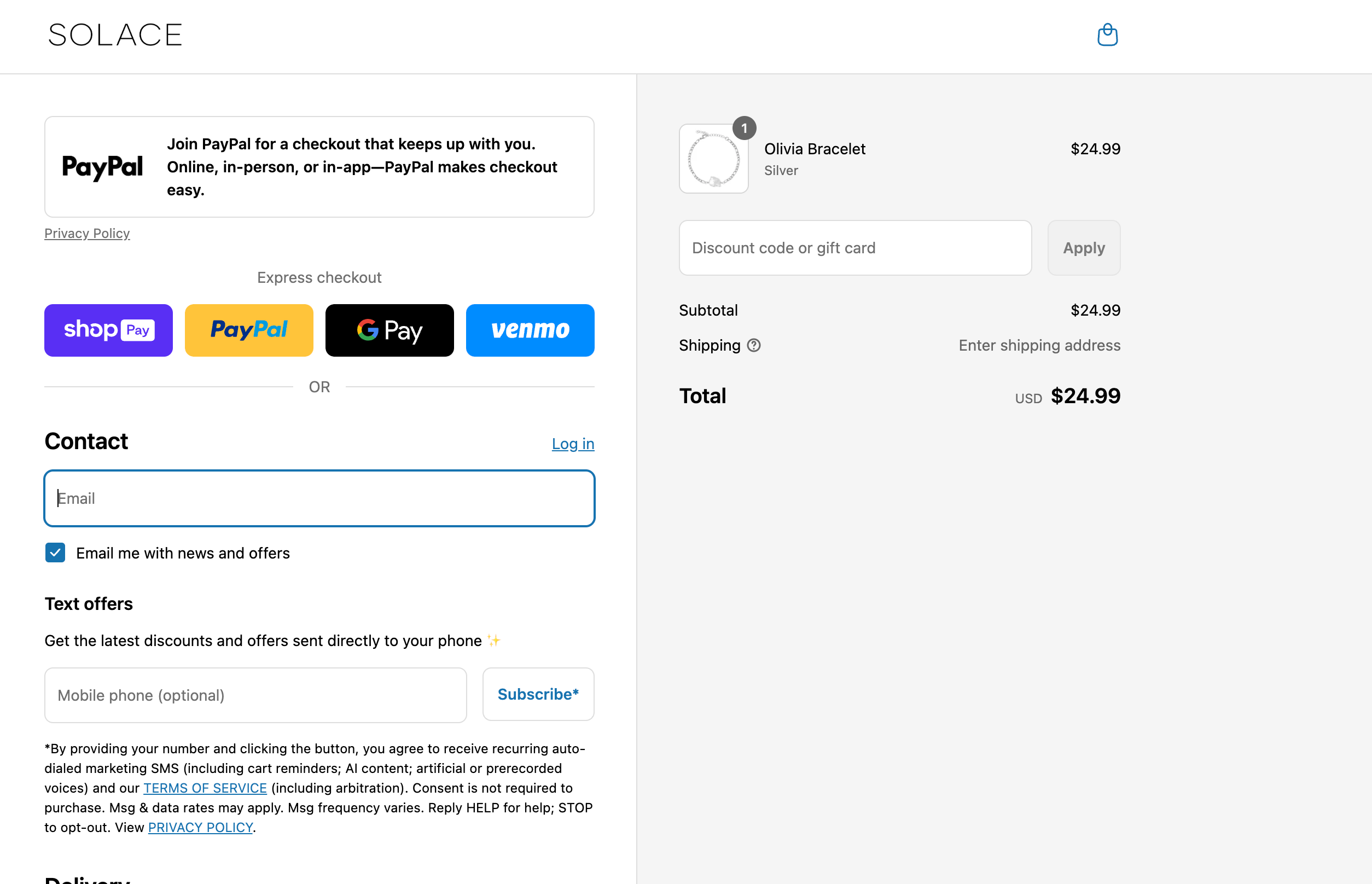The image size is (1372, 884).
Task: Click the discount code or gift card field
Action: 855,247
